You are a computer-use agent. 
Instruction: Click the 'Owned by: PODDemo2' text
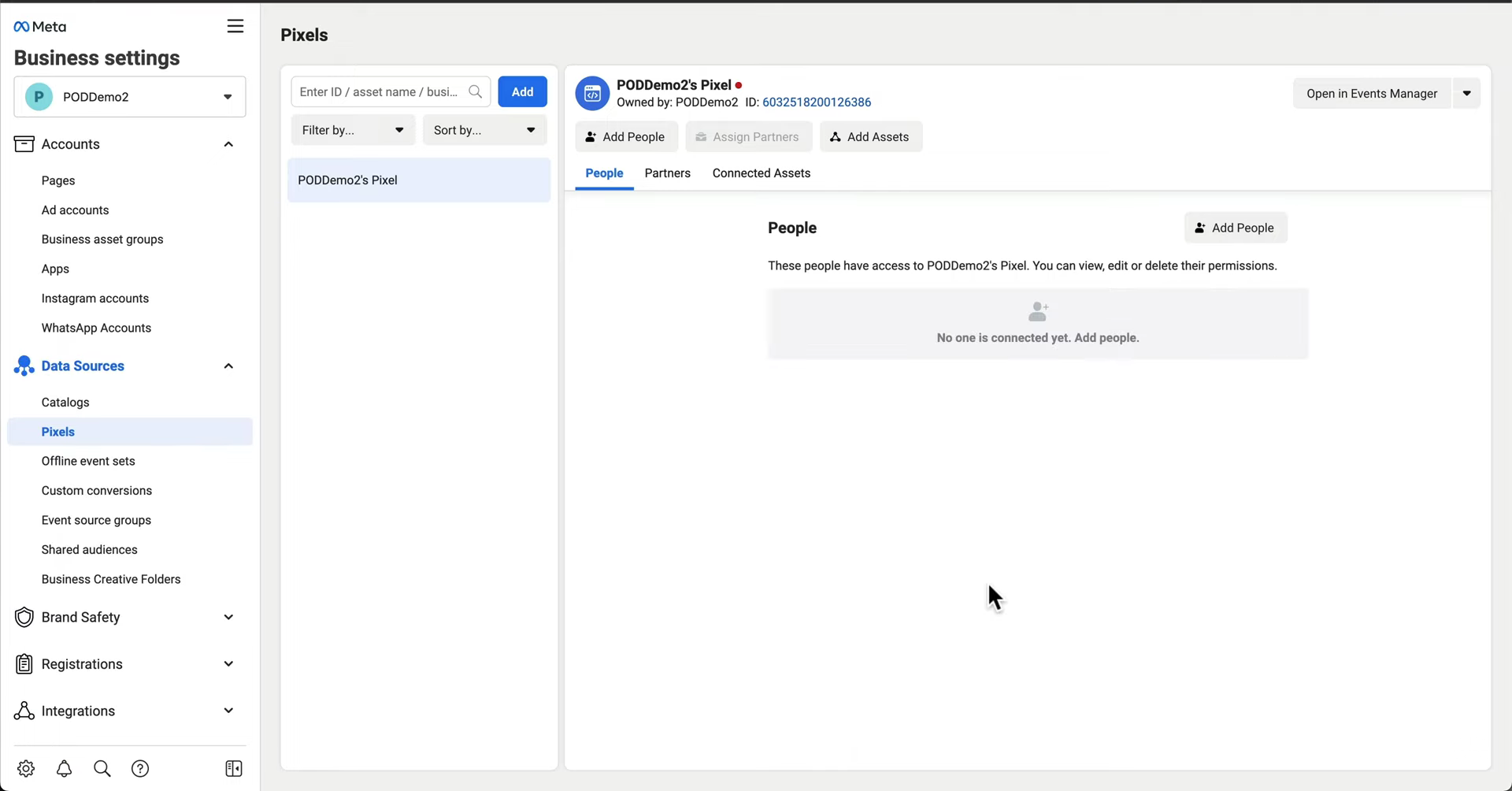677,102
